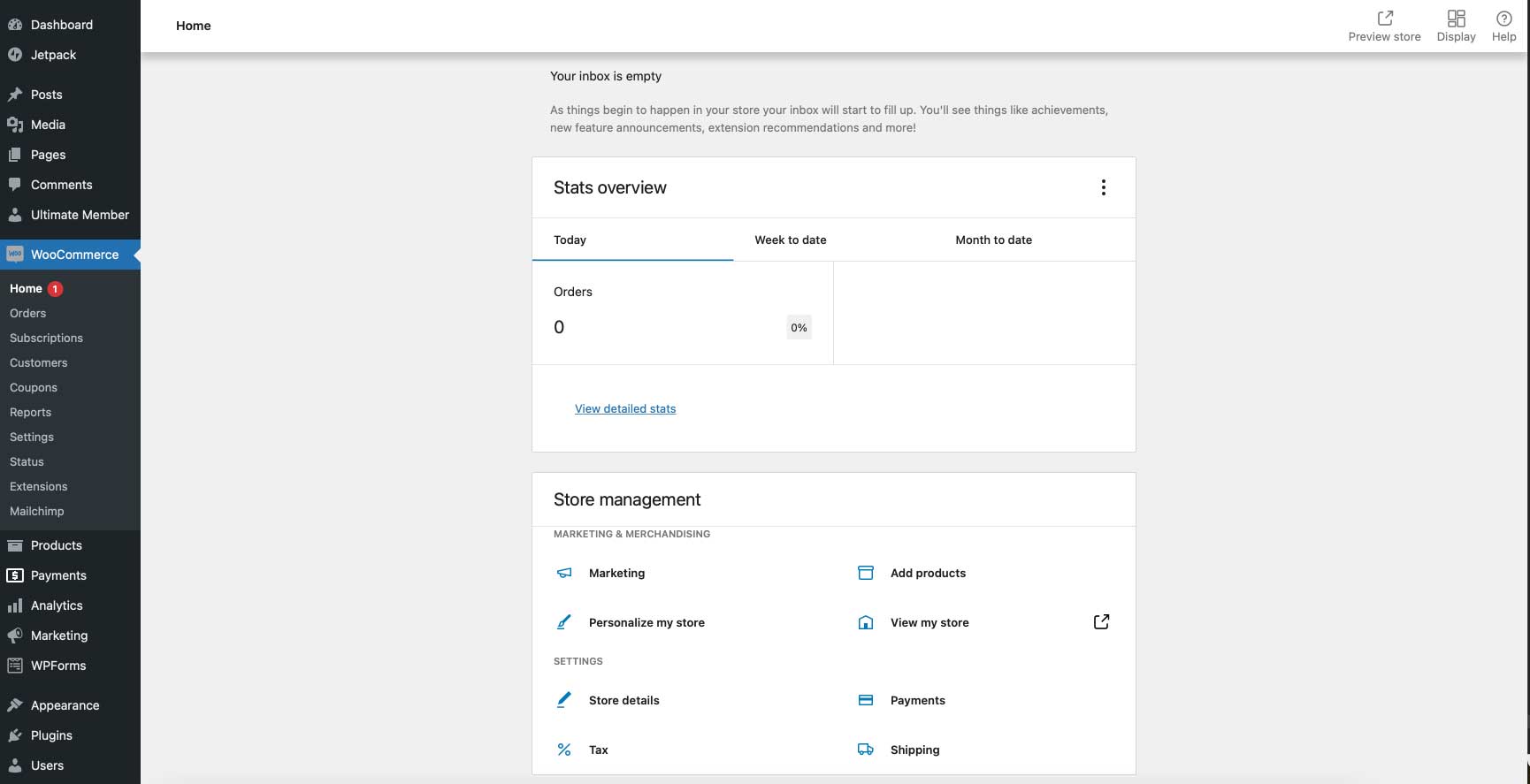
Task: Open the Coupons submenu item
Action: click(34, 387)
